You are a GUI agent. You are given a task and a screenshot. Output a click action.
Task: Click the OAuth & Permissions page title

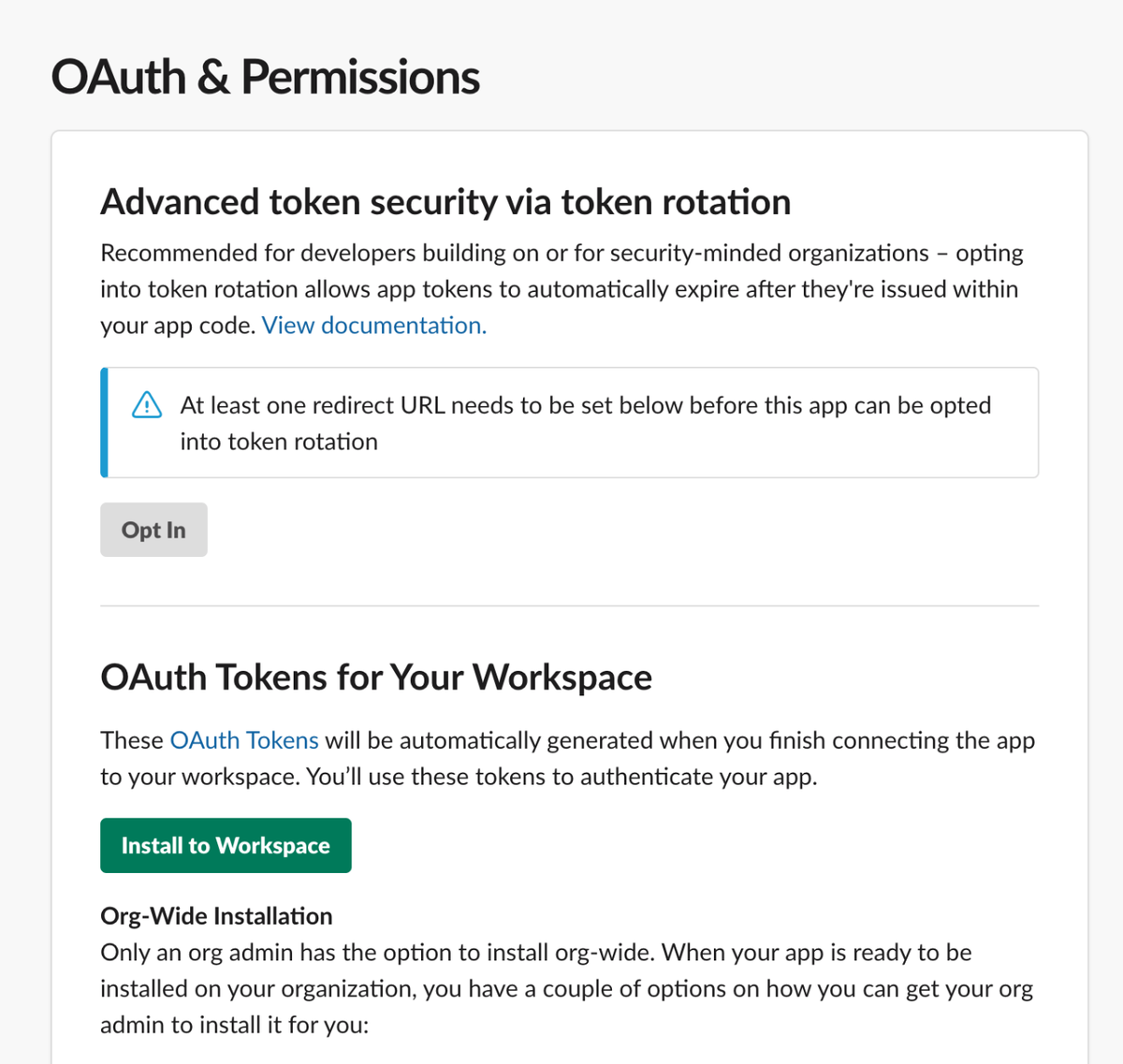[x=265, y=77]
